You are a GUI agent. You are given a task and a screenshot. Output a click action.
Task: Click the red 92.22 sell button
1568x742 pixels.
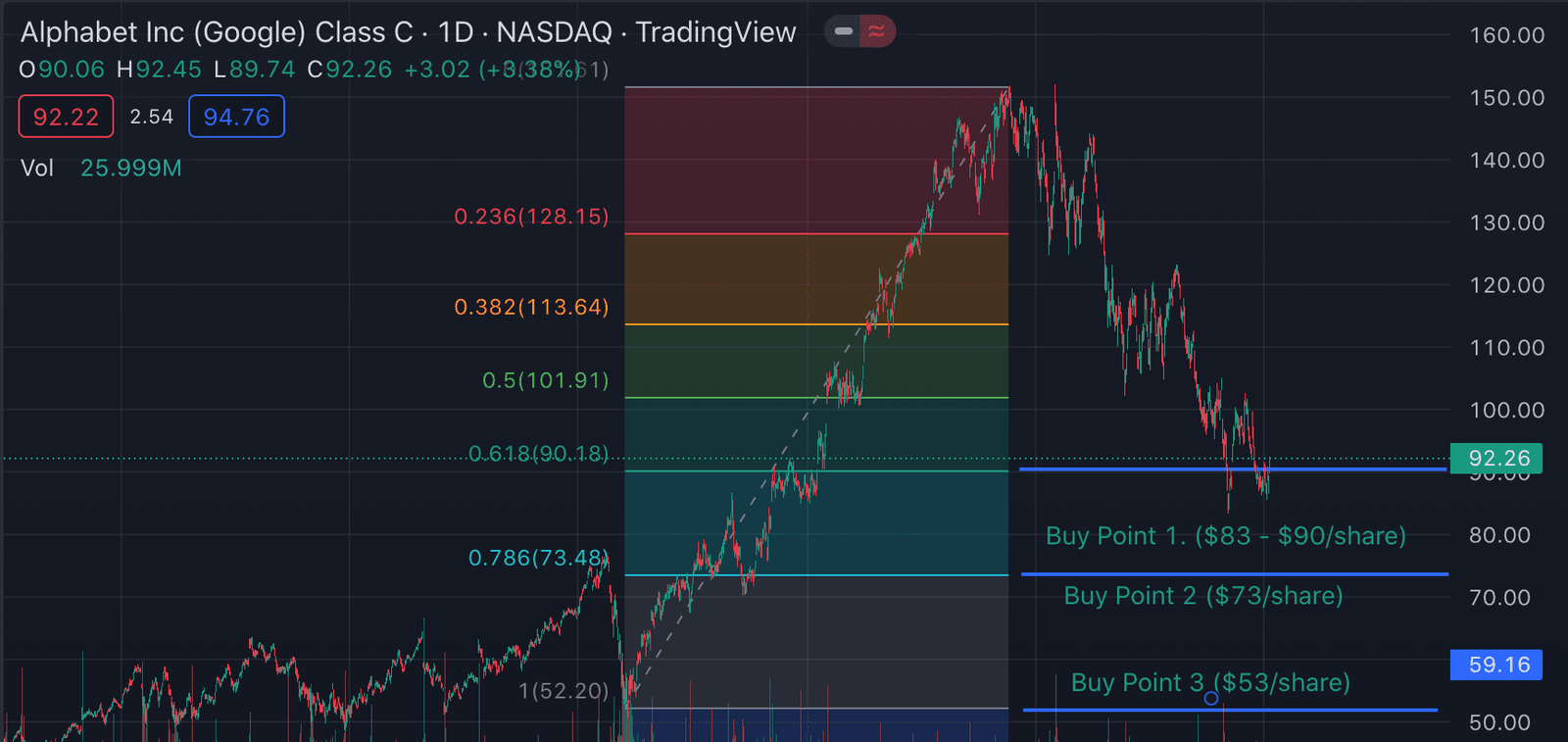point(66,117)
